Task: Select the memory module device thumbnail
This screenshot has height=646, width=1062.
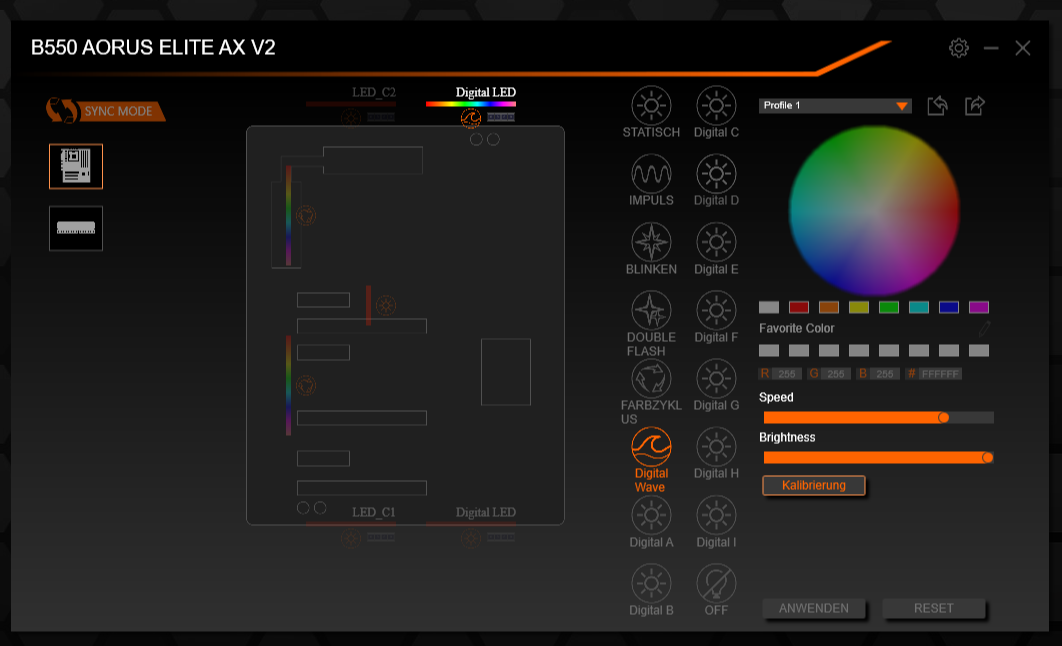Action: tap(76, 228)
